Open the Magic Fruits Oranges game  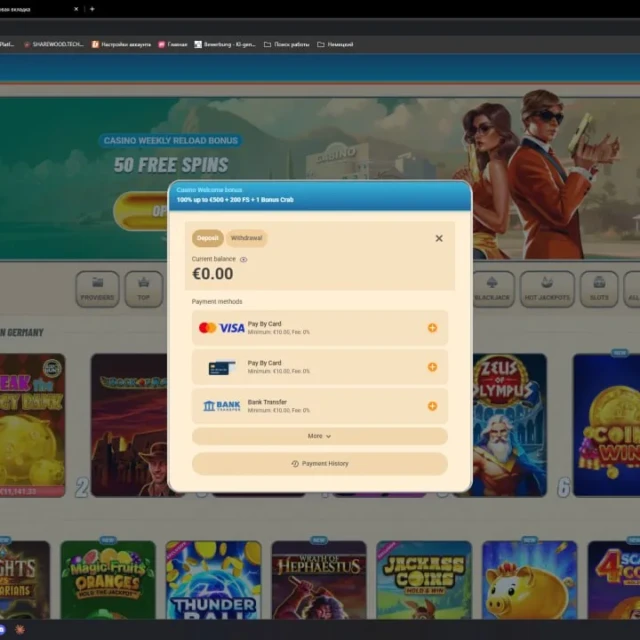coord(108,580)
